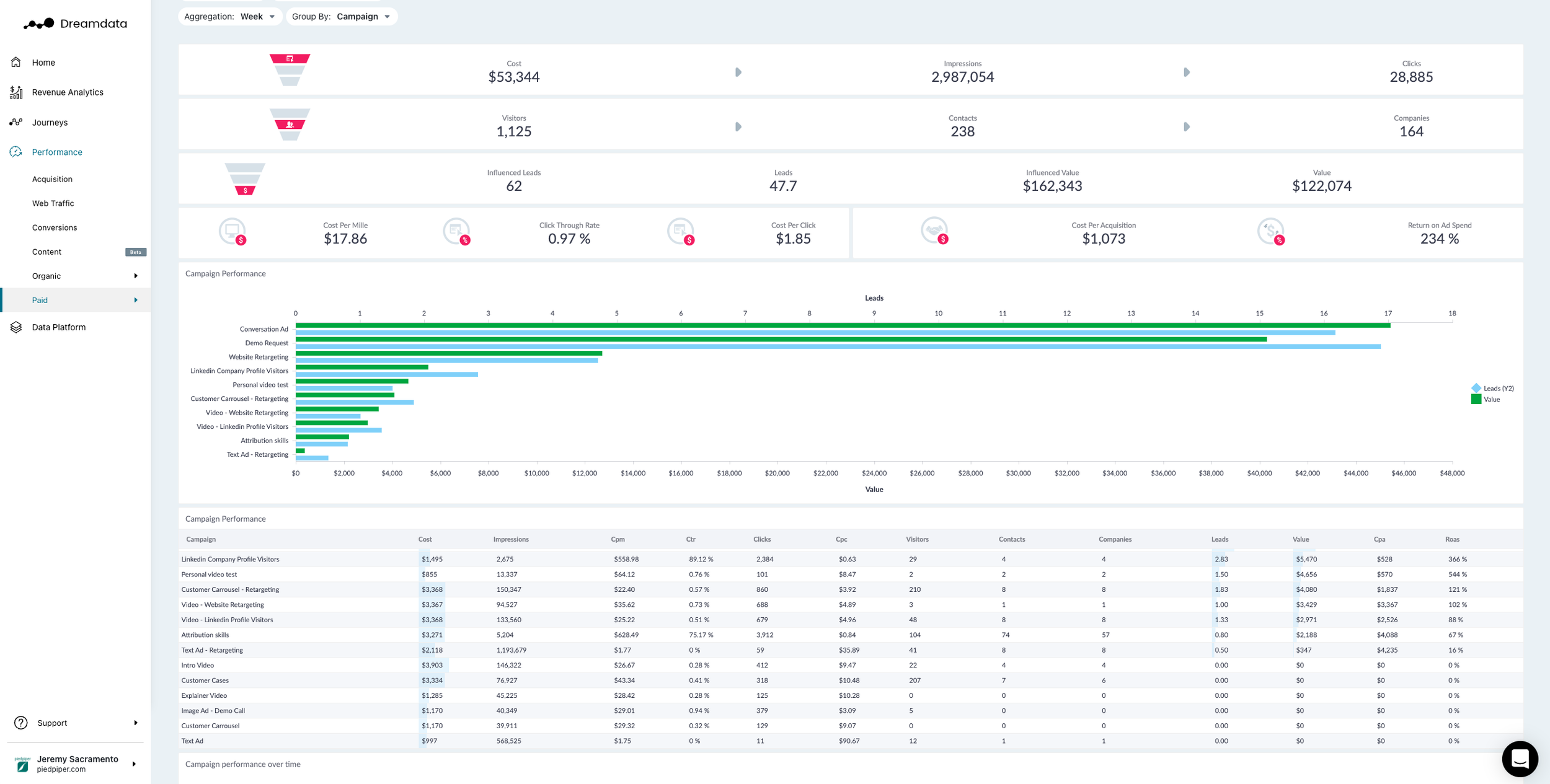Click the Revenue Analytics chart icon
Screen dimensions: 1550x784
(16, 92)
